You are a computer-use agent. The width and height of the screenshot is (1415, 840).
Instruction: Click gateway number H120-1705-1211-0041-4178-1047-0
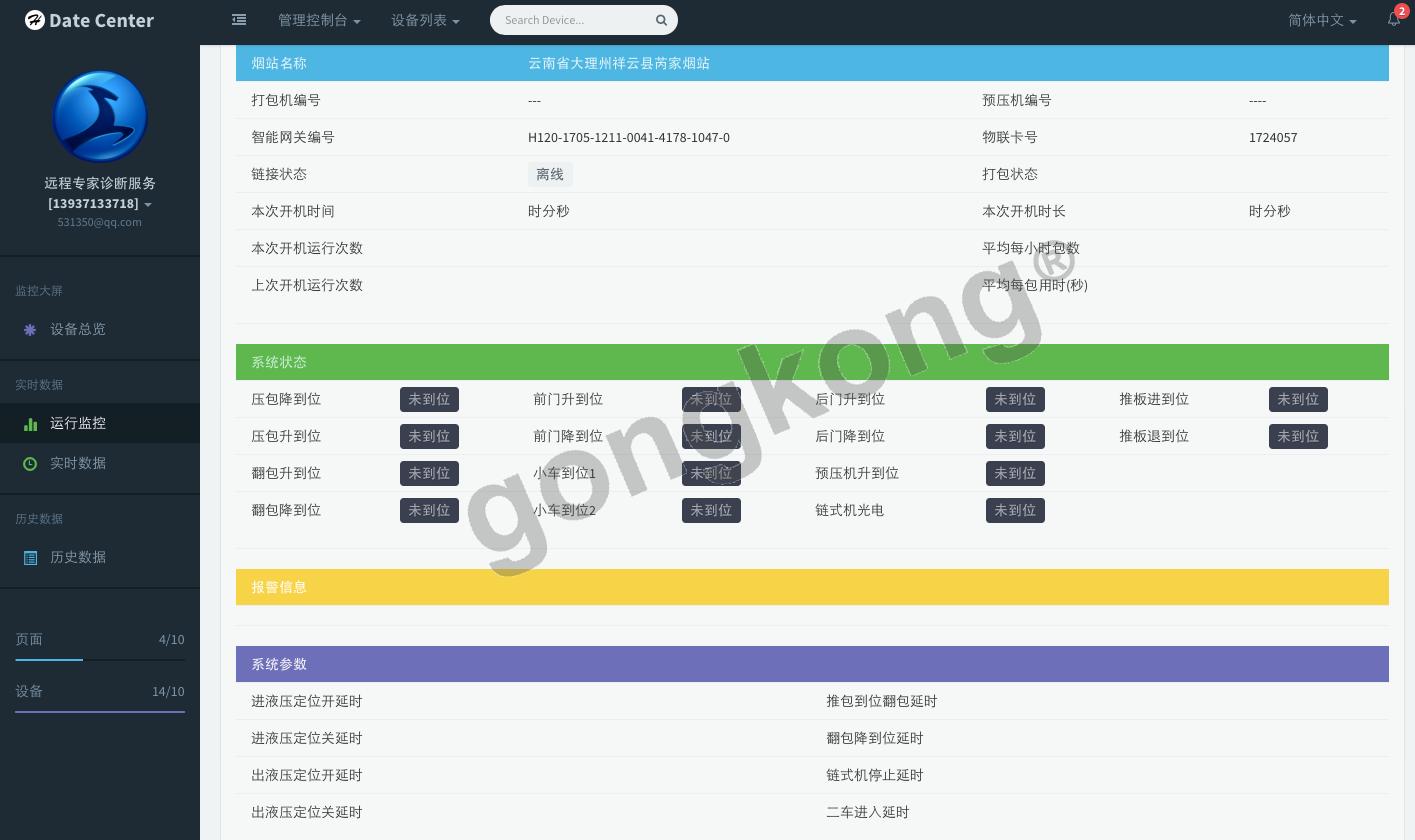point(629,138)
